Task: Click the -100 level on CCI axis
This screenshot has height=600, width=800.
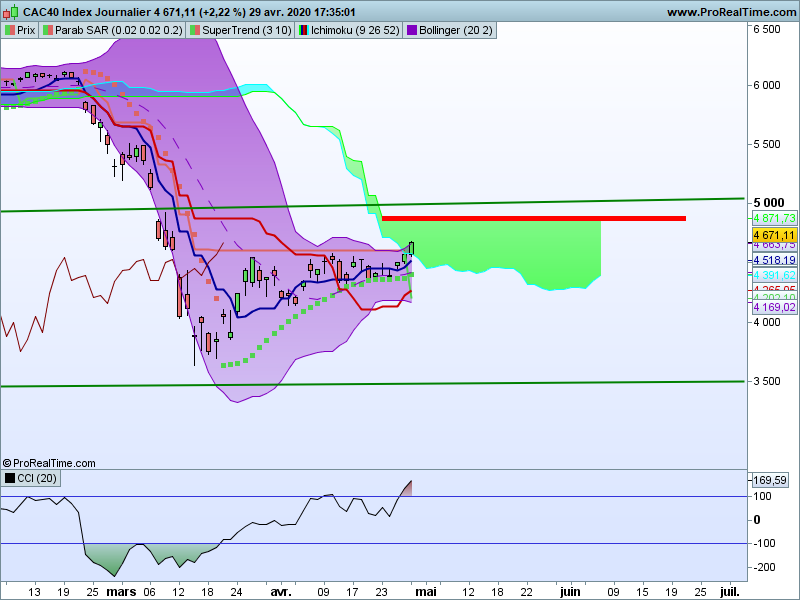Action: [764, 543]
